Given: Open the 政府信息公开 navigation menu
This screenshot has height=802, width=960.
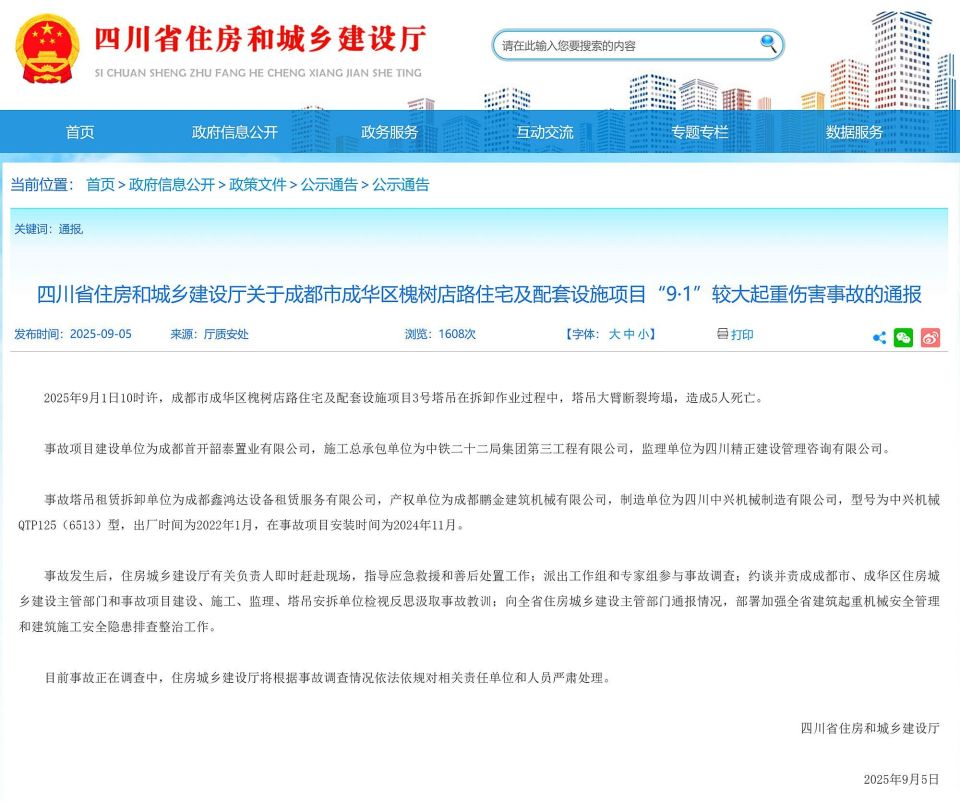Looking at the screenshot, I should (233, 131).
